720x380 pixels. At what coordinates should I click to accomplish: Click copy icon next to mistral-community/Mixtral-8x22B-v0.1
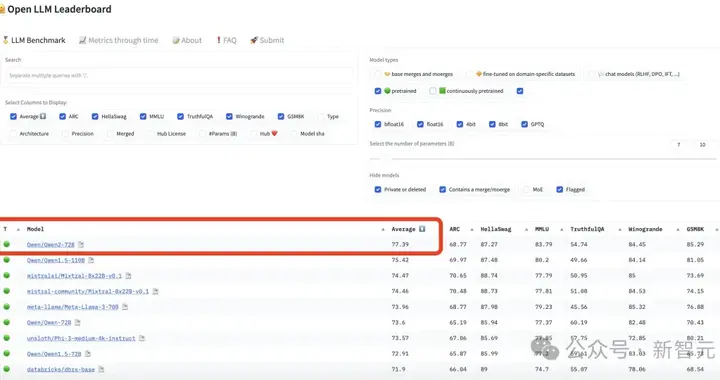tap(155, 291)
